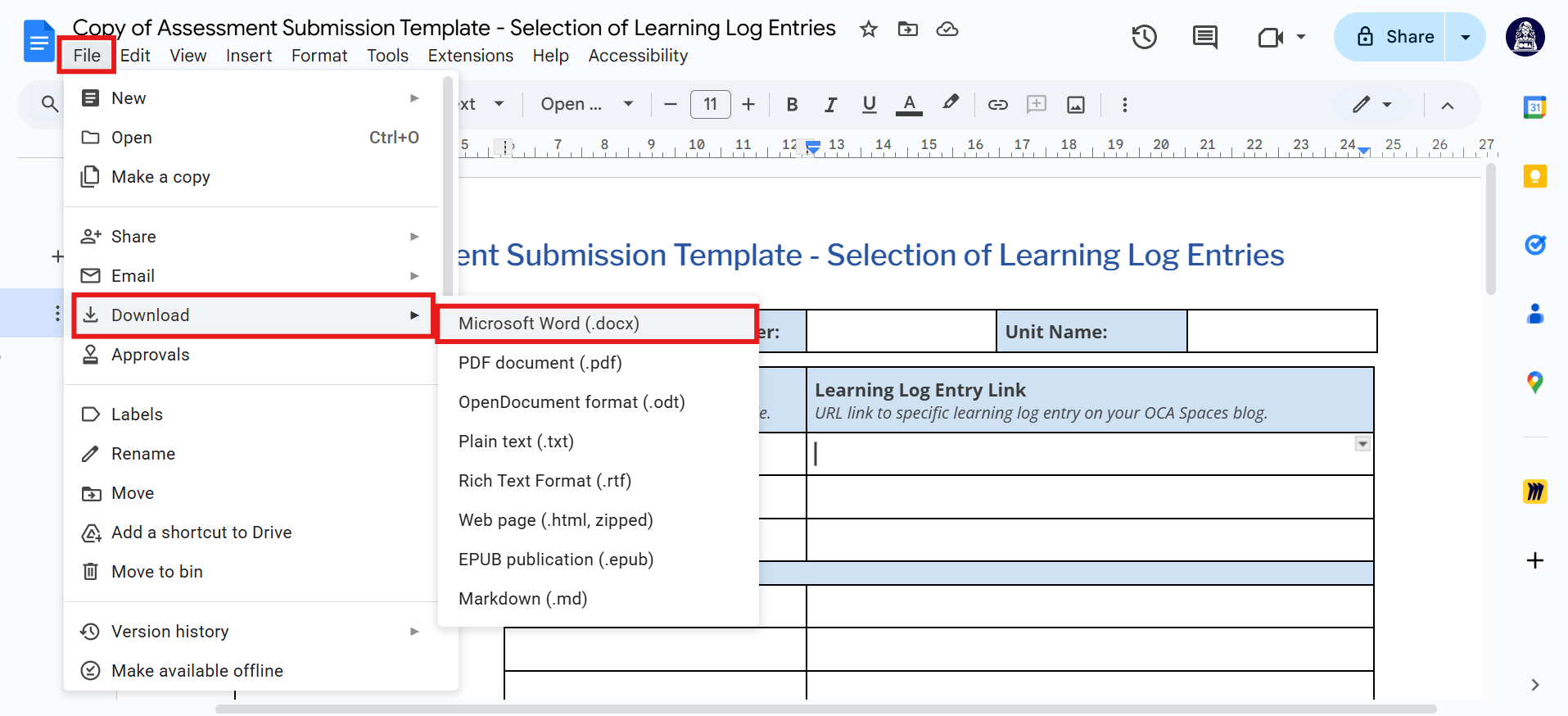Download as Markdown (.md)

pos(598,599)
